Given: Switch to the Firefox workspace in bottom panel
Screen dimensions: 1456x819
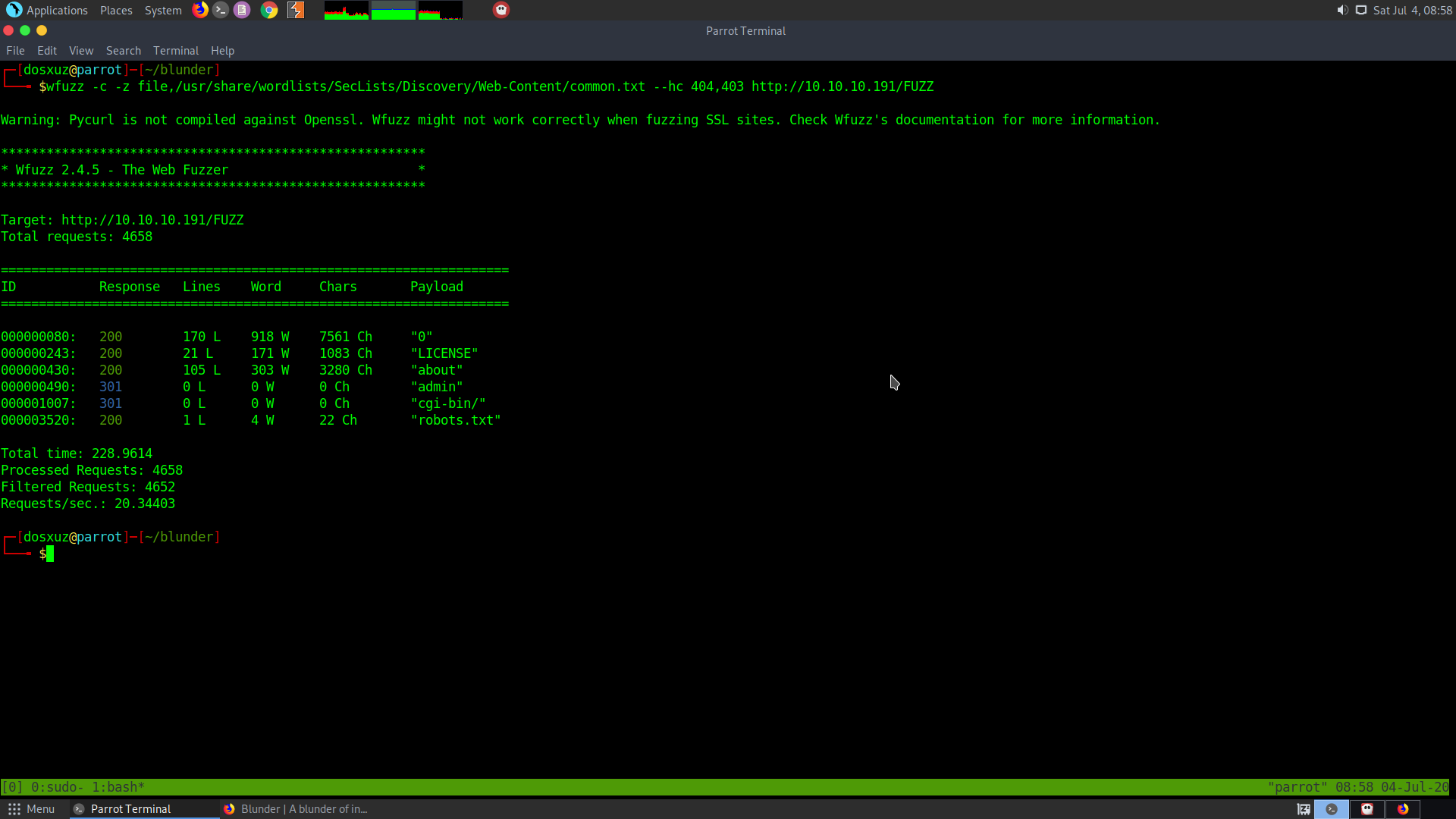Looking at the screenshot, I should tap(1403, 809).
